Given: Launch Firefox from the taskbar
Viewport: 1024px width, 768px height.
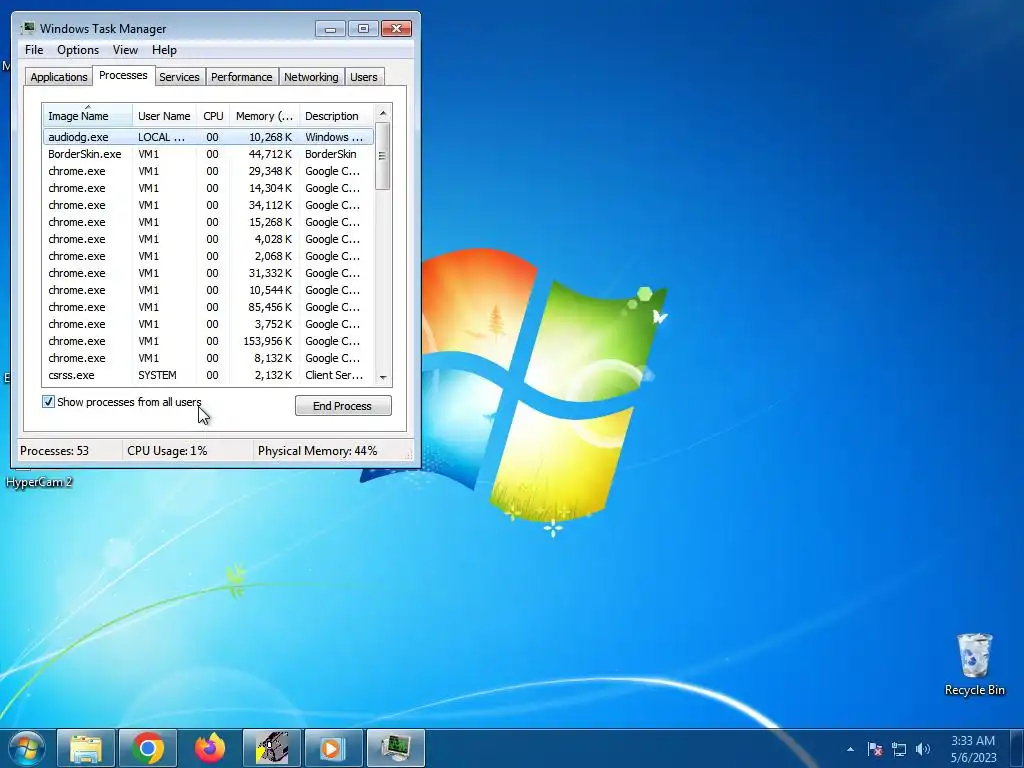Looking at the screenshot, I should pos(210,748).
